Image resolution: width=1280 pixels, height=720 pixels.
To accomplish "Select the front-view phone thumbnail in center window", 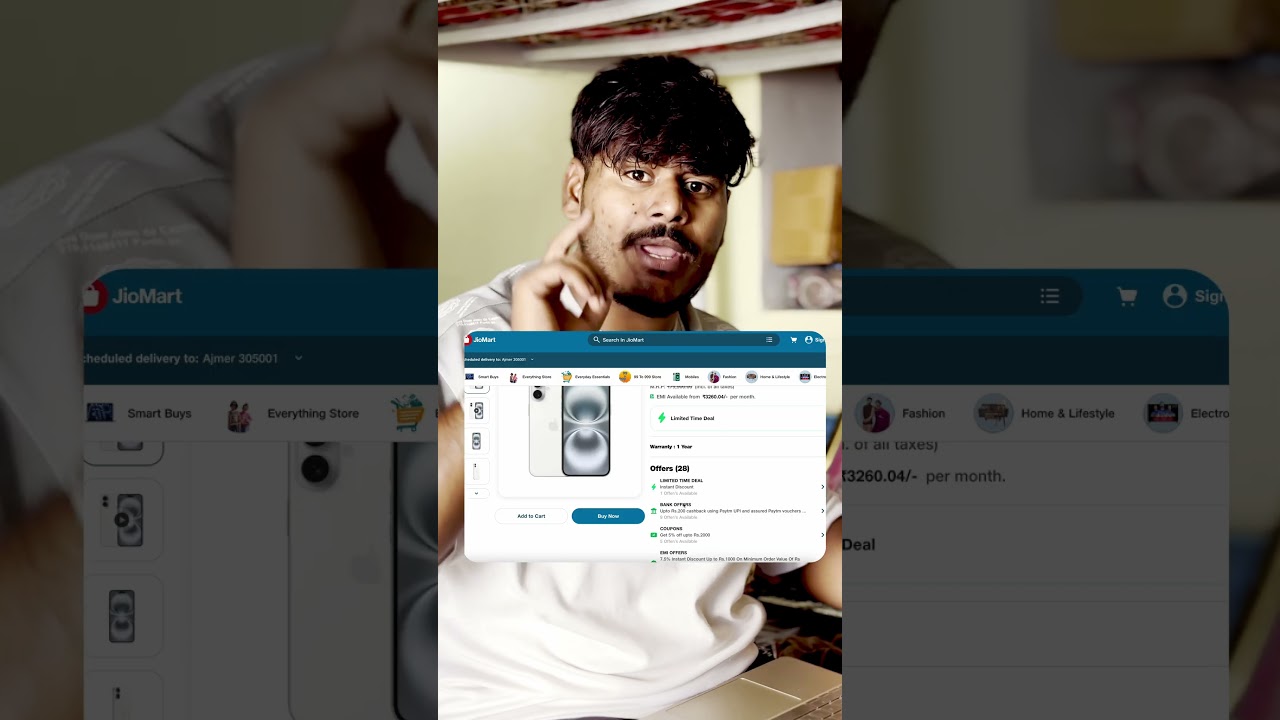I will (477, 441).
